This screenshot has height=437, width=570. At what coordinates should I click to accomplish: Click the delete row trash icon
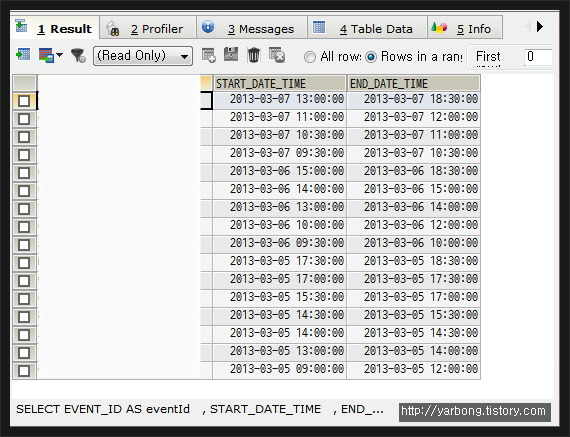click(x=254, y=55)
